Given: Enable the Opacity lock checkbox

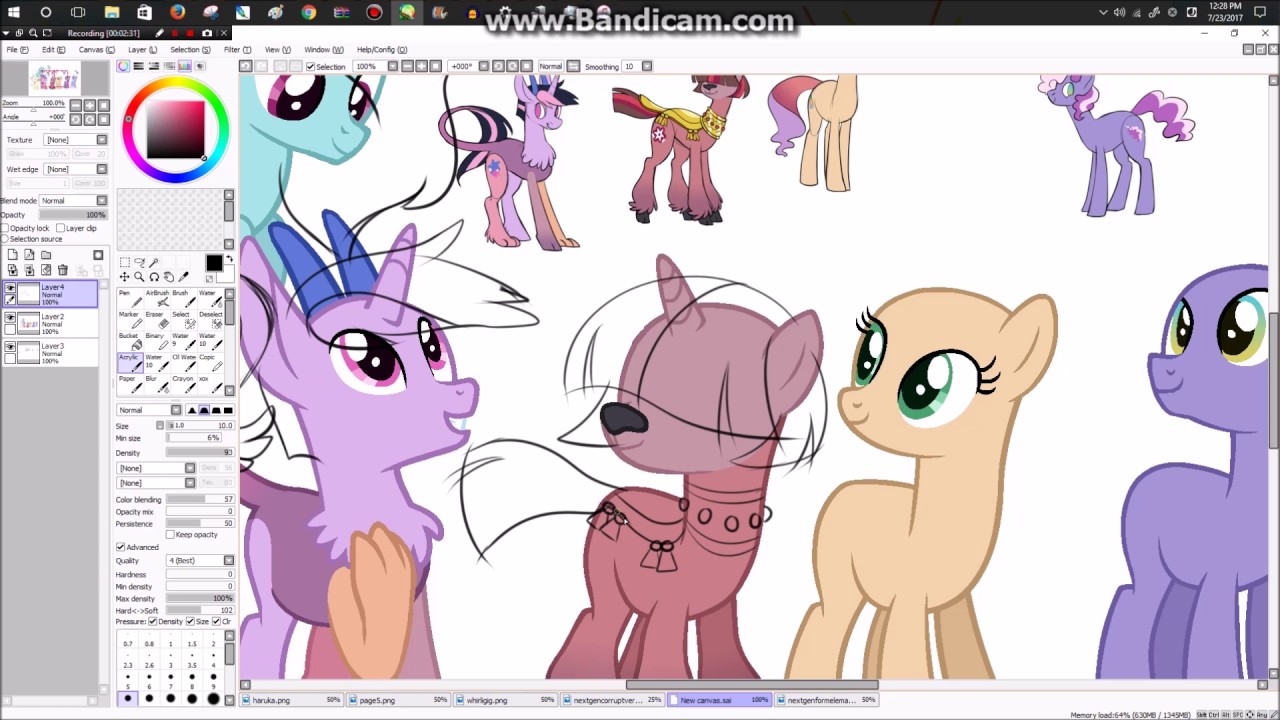Looking at the screenshot, I should 5,228.
